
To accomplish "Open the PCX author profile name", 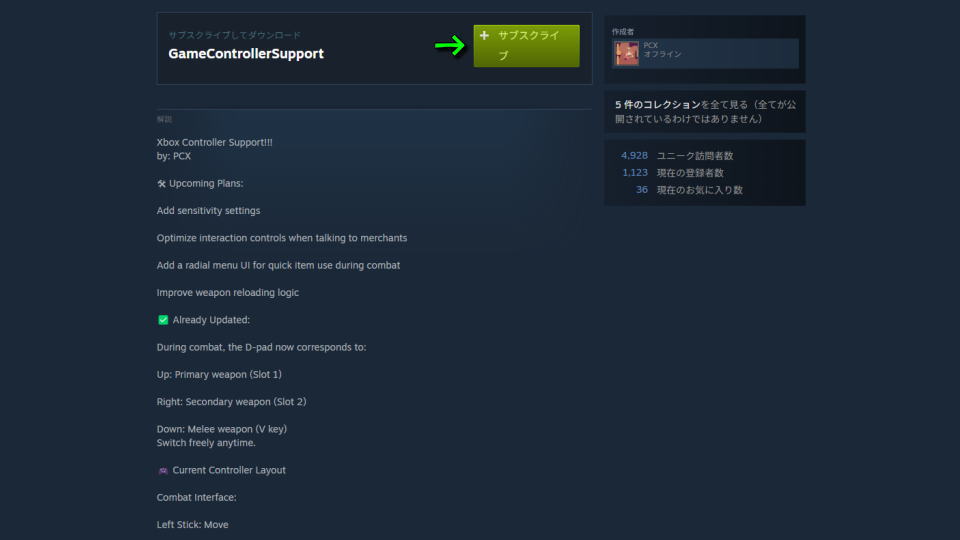I will pos(650,45).
